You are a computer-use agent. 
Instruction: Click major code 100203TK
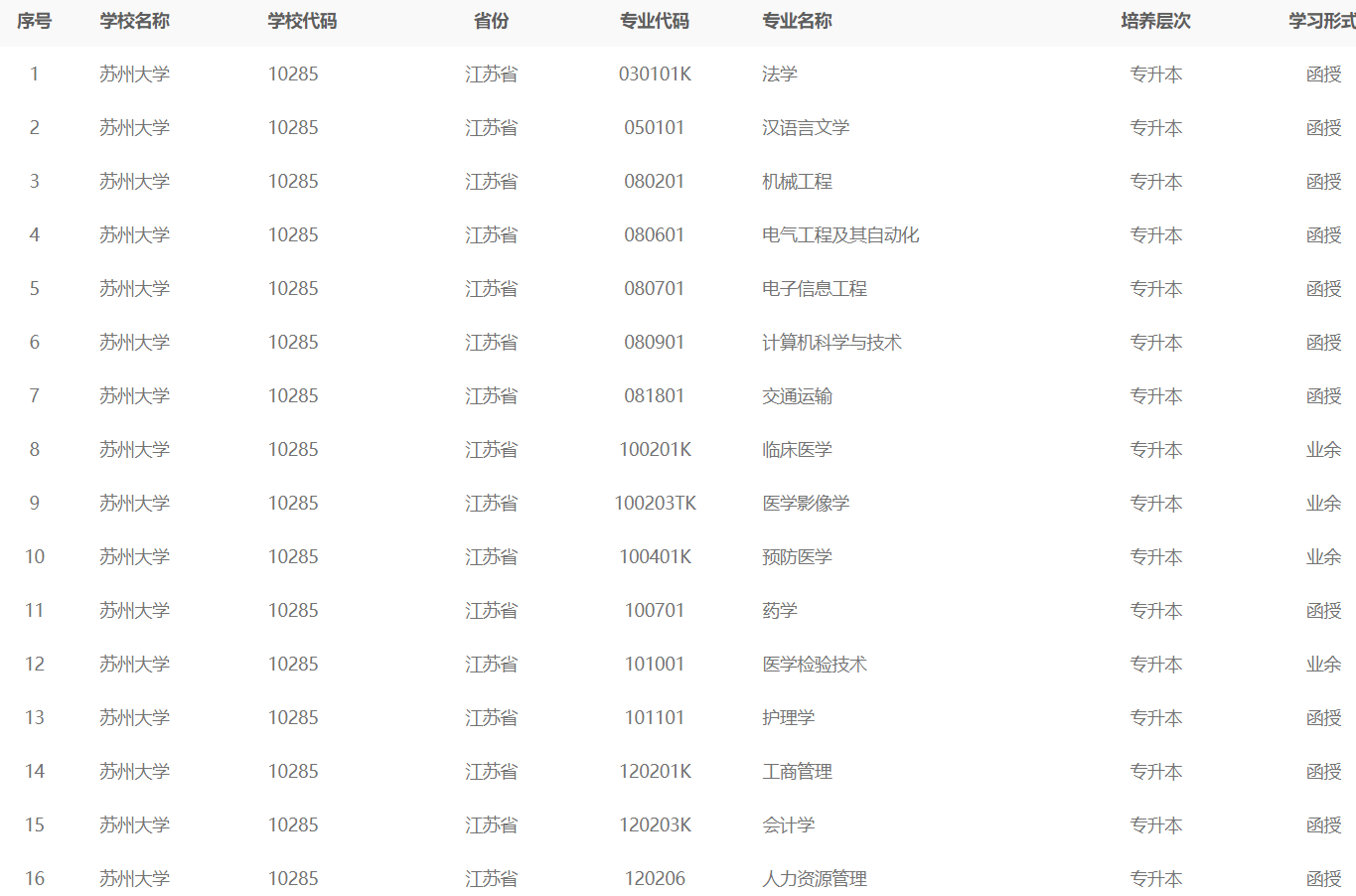point(655,504)
